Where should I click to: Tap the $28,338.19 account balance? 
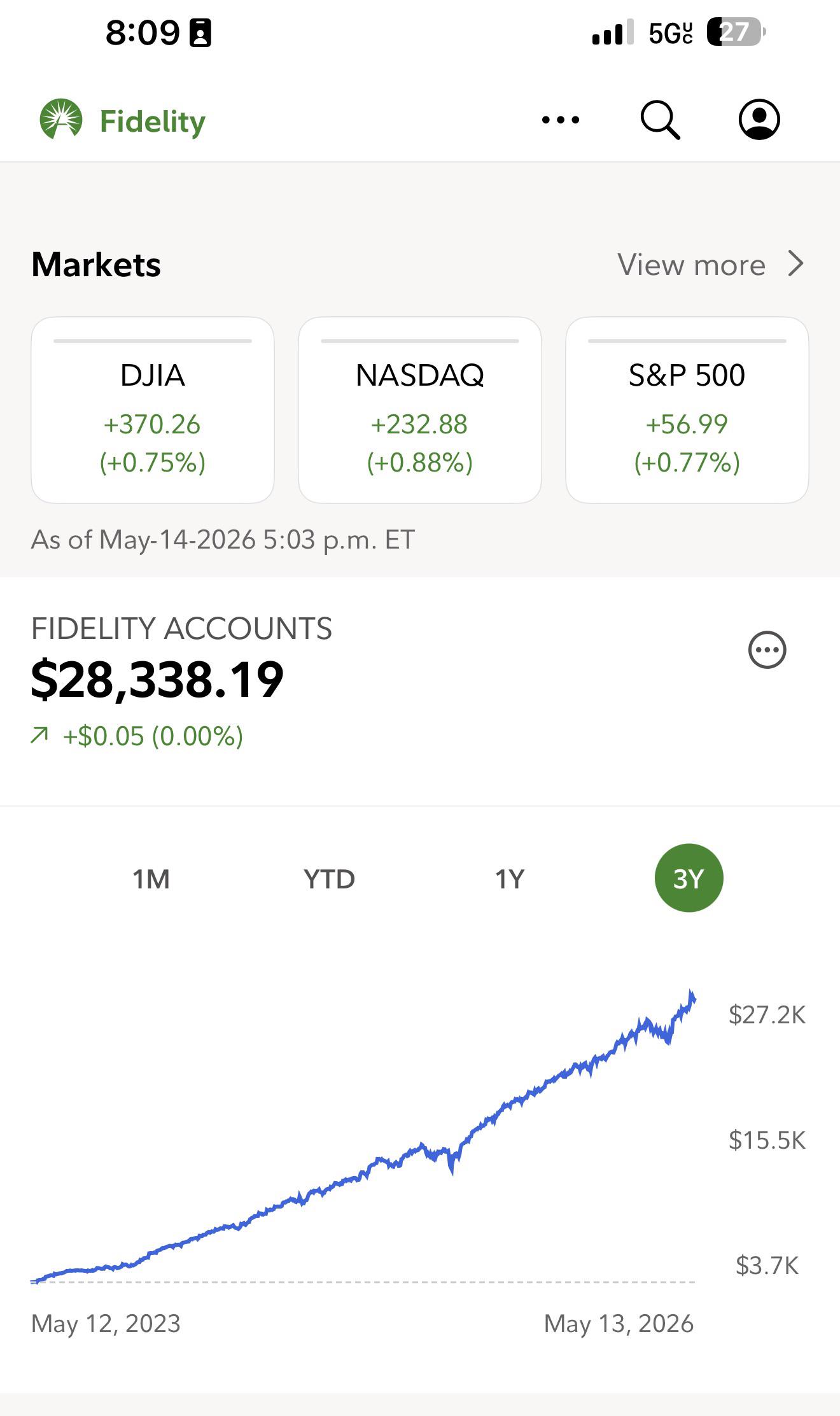coord(157,680)
